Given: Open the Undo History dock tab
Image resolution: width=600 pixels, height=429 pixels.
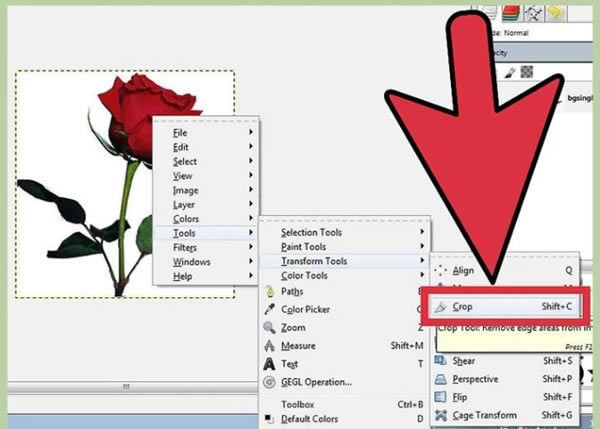Looking at the screenshot, I should 556,13.
